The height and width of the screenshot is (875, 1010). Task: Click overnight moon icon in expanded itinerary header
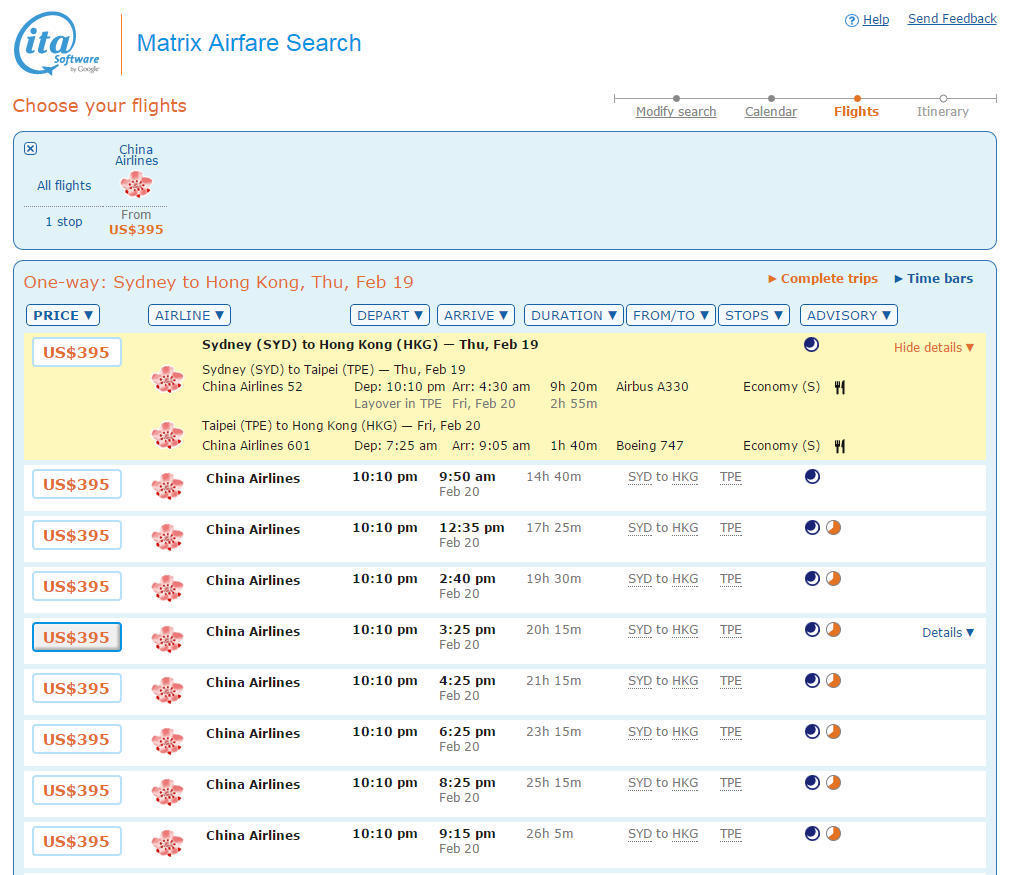point(812,345)
